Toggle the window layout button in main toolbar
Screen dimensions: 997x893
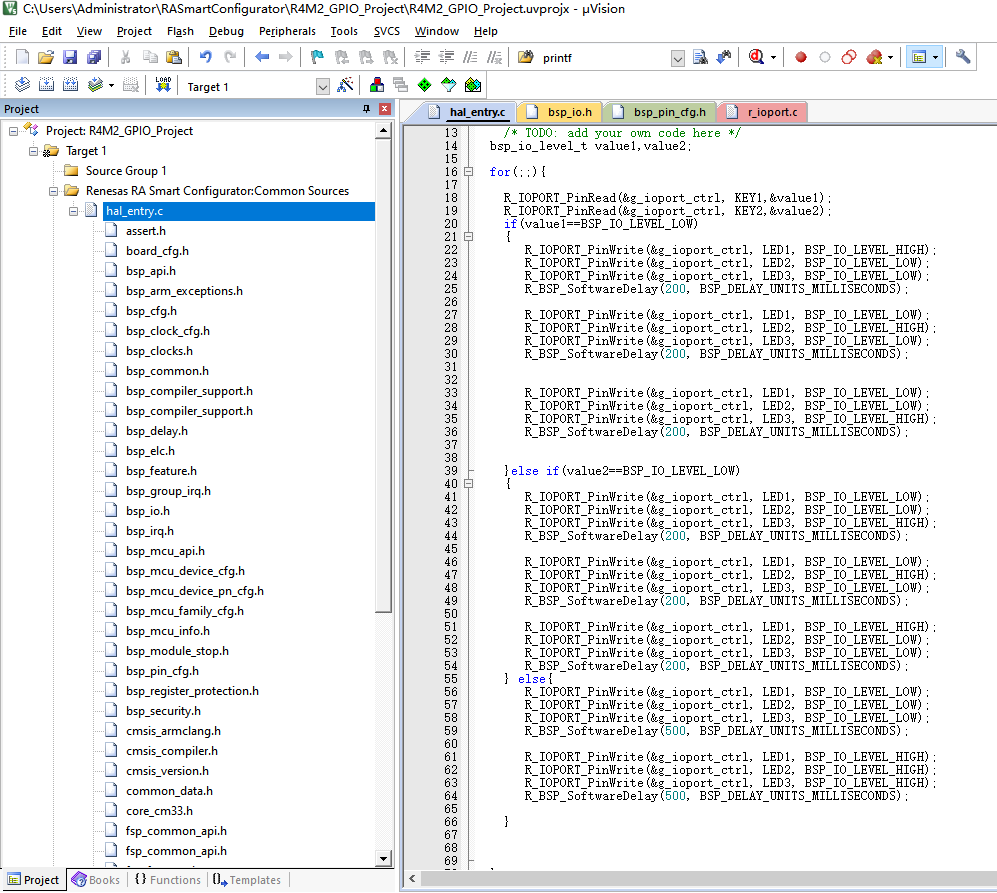point(919,57)
